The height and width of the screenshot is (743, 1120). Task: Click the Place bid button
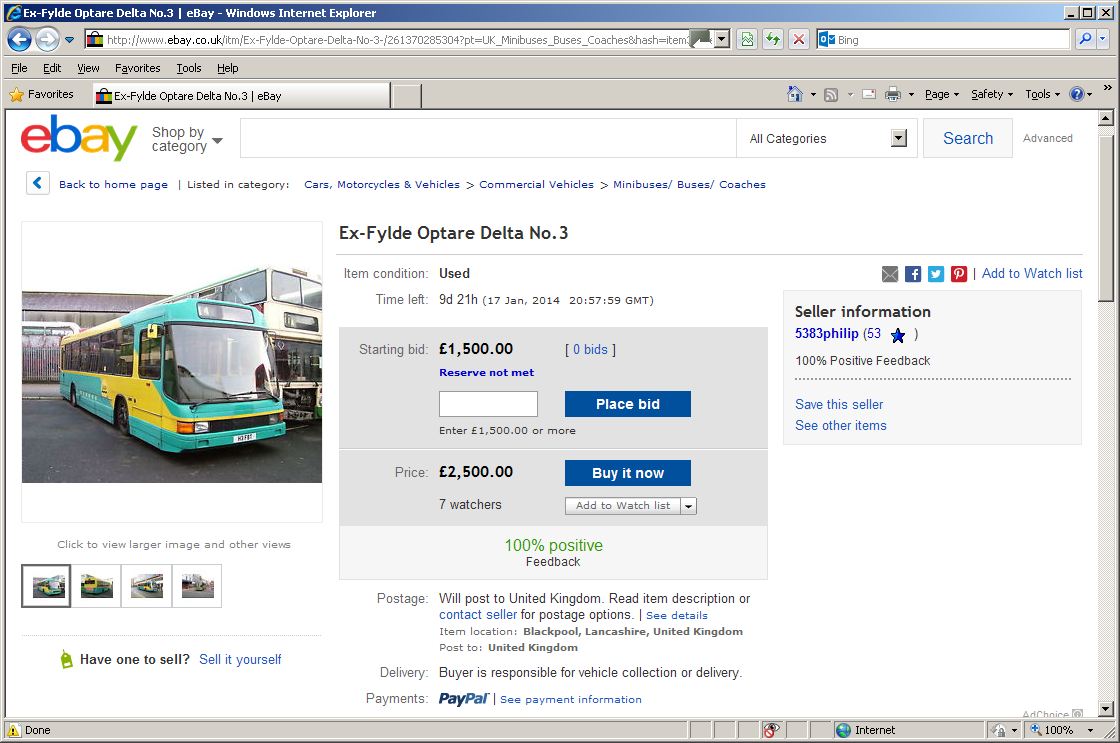(x=627, y=404)
